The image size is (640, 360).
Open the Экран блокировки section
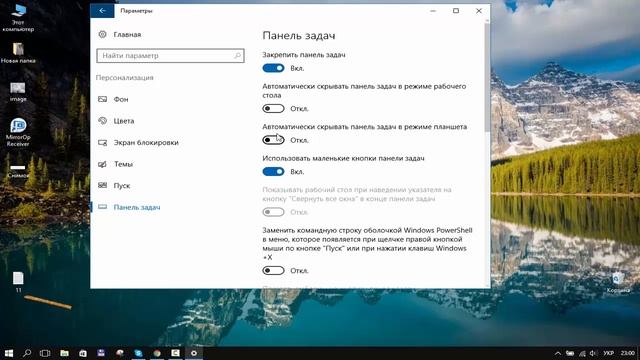click(x=146, y=142)
